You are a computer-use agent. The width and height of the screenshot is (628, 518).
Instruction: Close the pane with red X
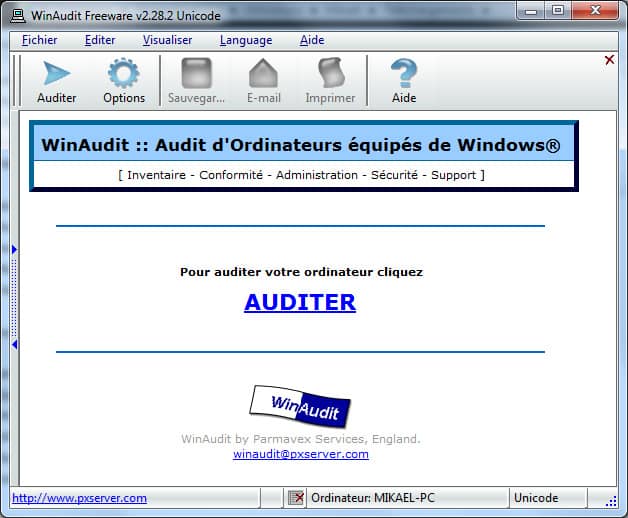click(609, 60)
